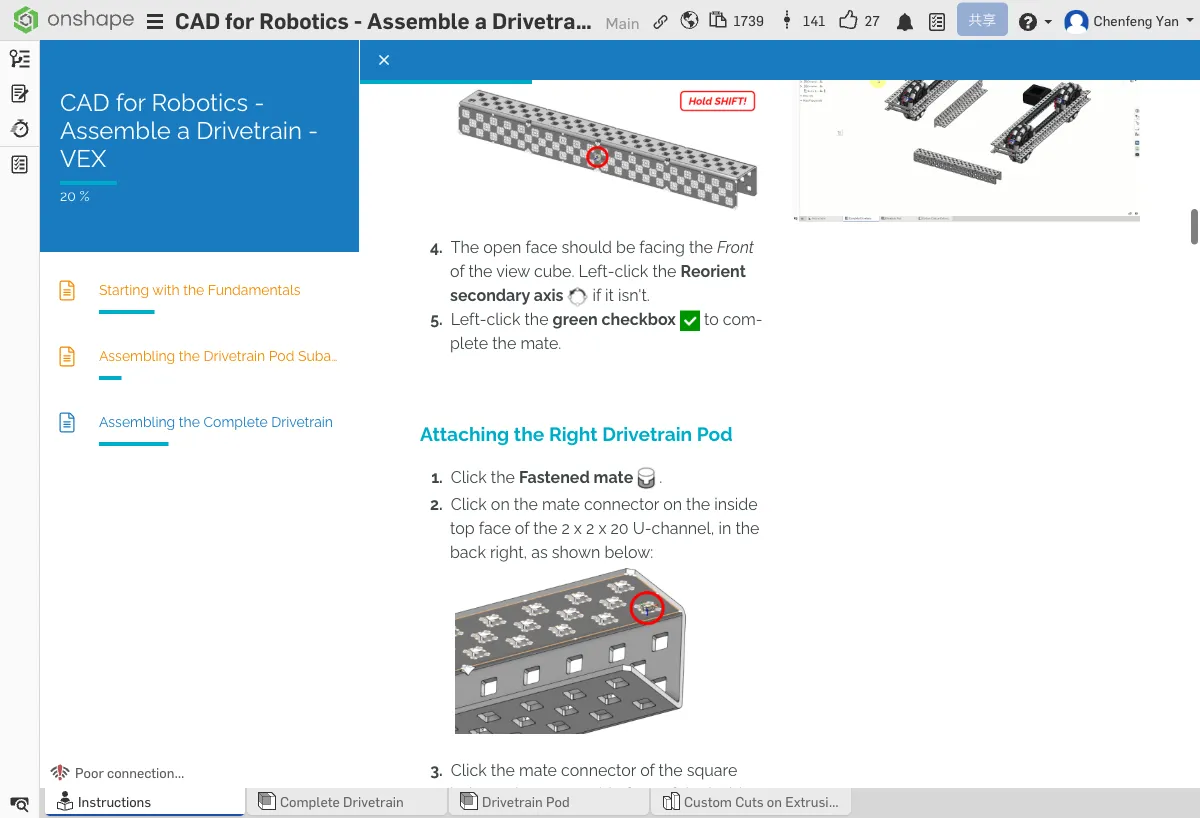Open Assembling the Drivetrain Pod Subassembly lesson
Viewport: 1200px width, 818px height.
[x=217, y=356]
